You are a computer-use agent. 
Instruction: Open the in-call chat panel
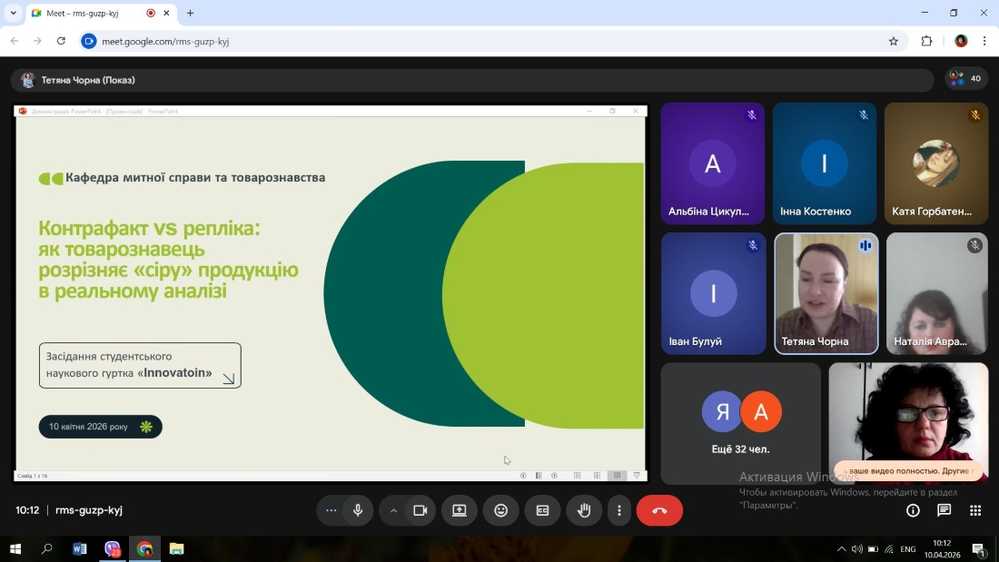[943, 510]
